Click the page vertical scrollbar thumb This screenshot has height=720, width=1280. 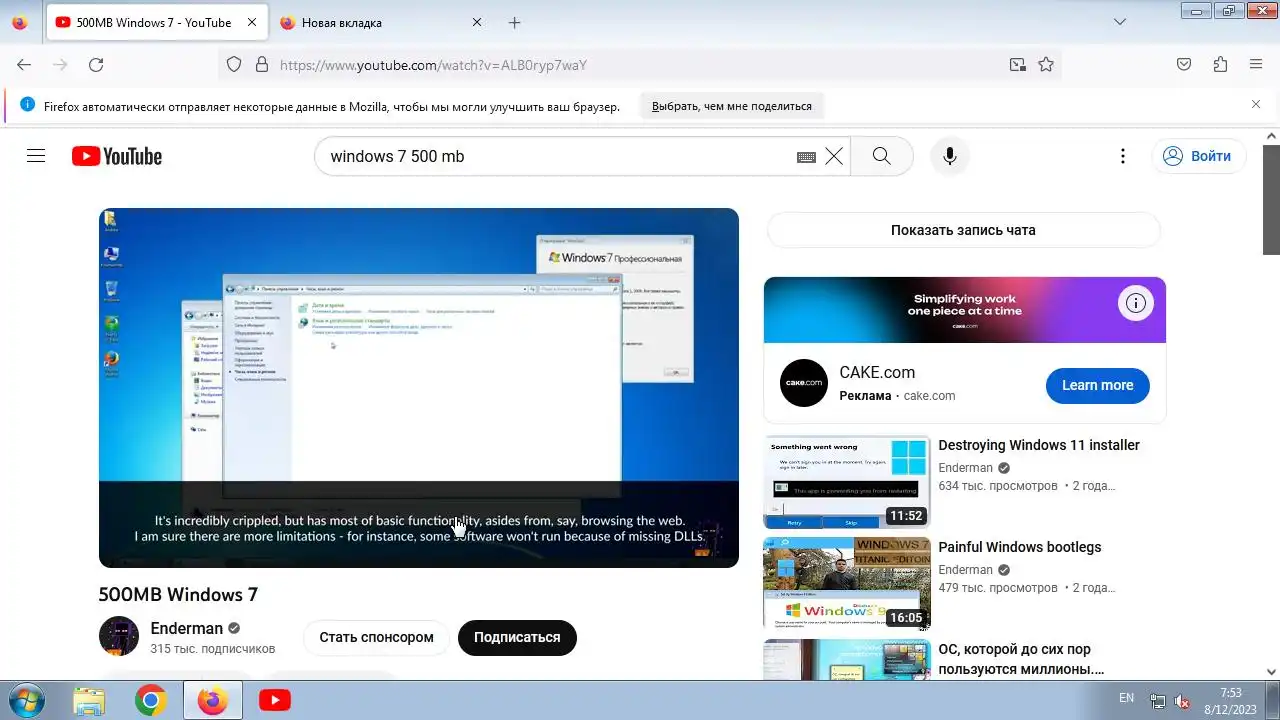(x=1271, y=199)
